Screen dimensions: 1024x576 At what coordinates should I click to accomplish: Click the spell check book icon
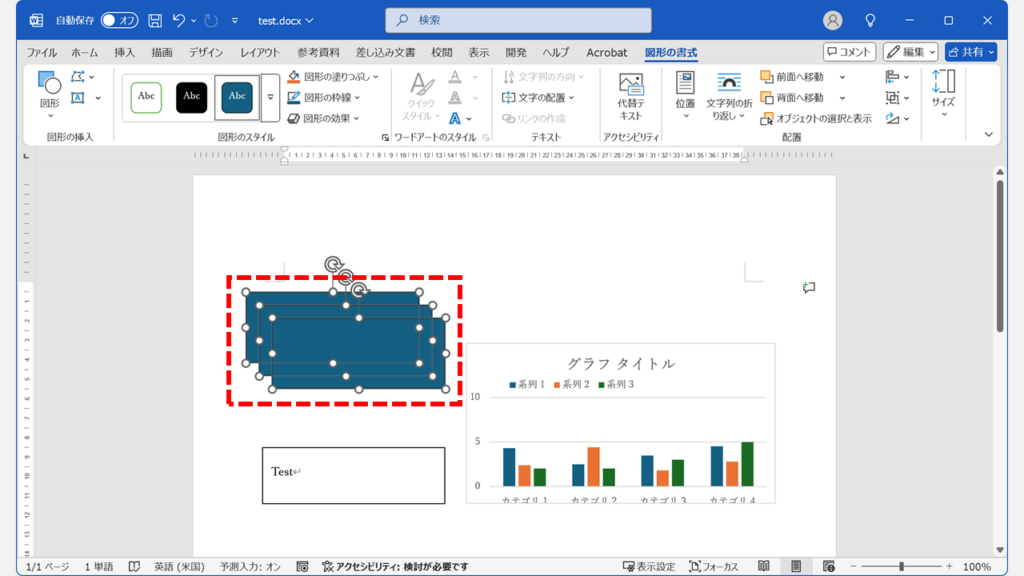click(134, 566)
